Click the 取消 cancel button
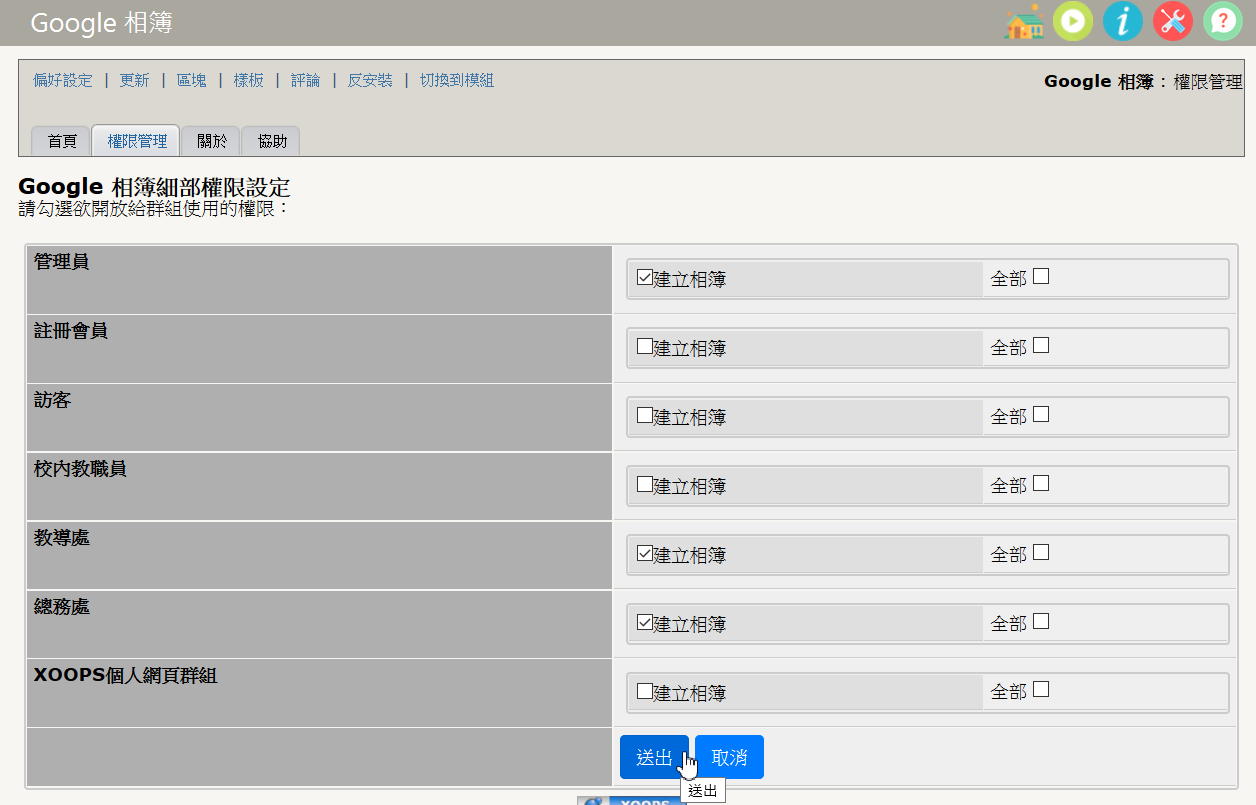 (x=729, y=757)
